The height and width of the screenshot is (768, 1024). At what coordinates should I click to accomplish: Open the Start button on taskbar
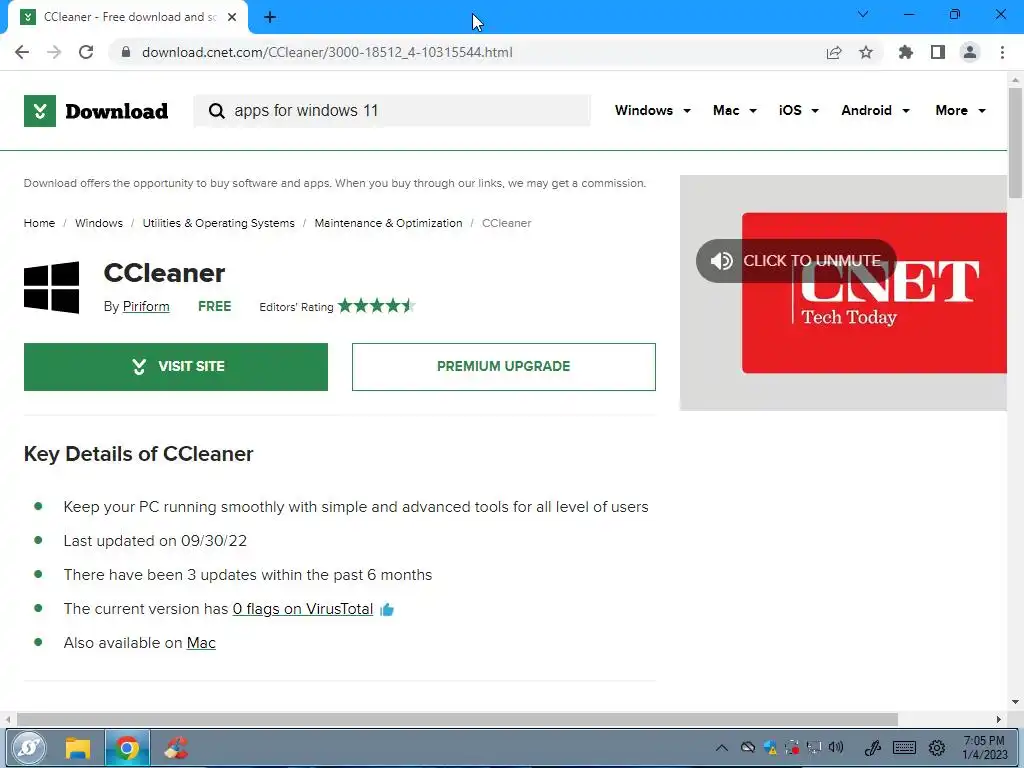click(x=27, y=748)
